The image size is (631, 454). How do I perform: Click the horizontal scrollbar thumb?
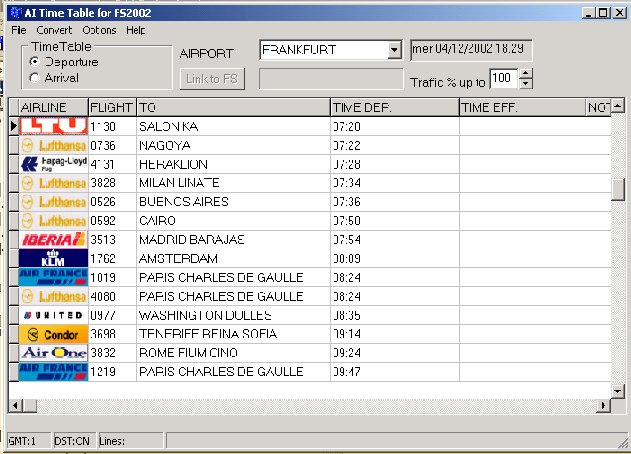click(x=29, y=405)
